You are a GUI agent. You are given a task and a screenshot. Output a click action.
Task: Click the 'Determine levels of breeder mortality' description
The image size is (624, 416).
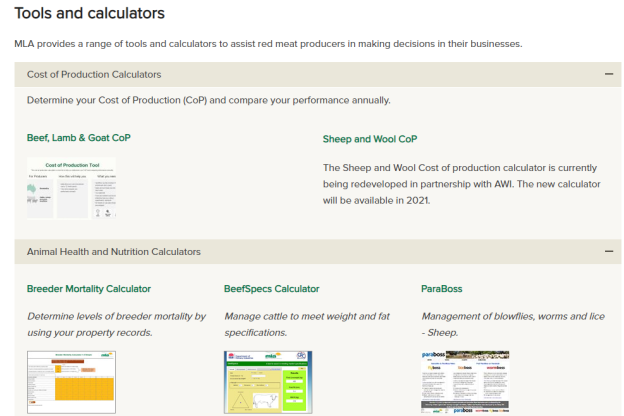[116, 324]
